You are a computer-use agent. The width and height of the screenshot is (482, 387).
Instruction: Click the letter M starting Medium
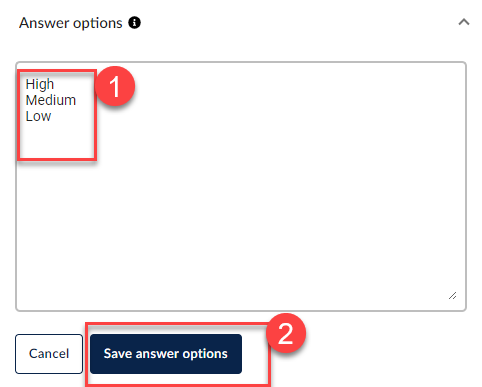click(x=31, y=100)
